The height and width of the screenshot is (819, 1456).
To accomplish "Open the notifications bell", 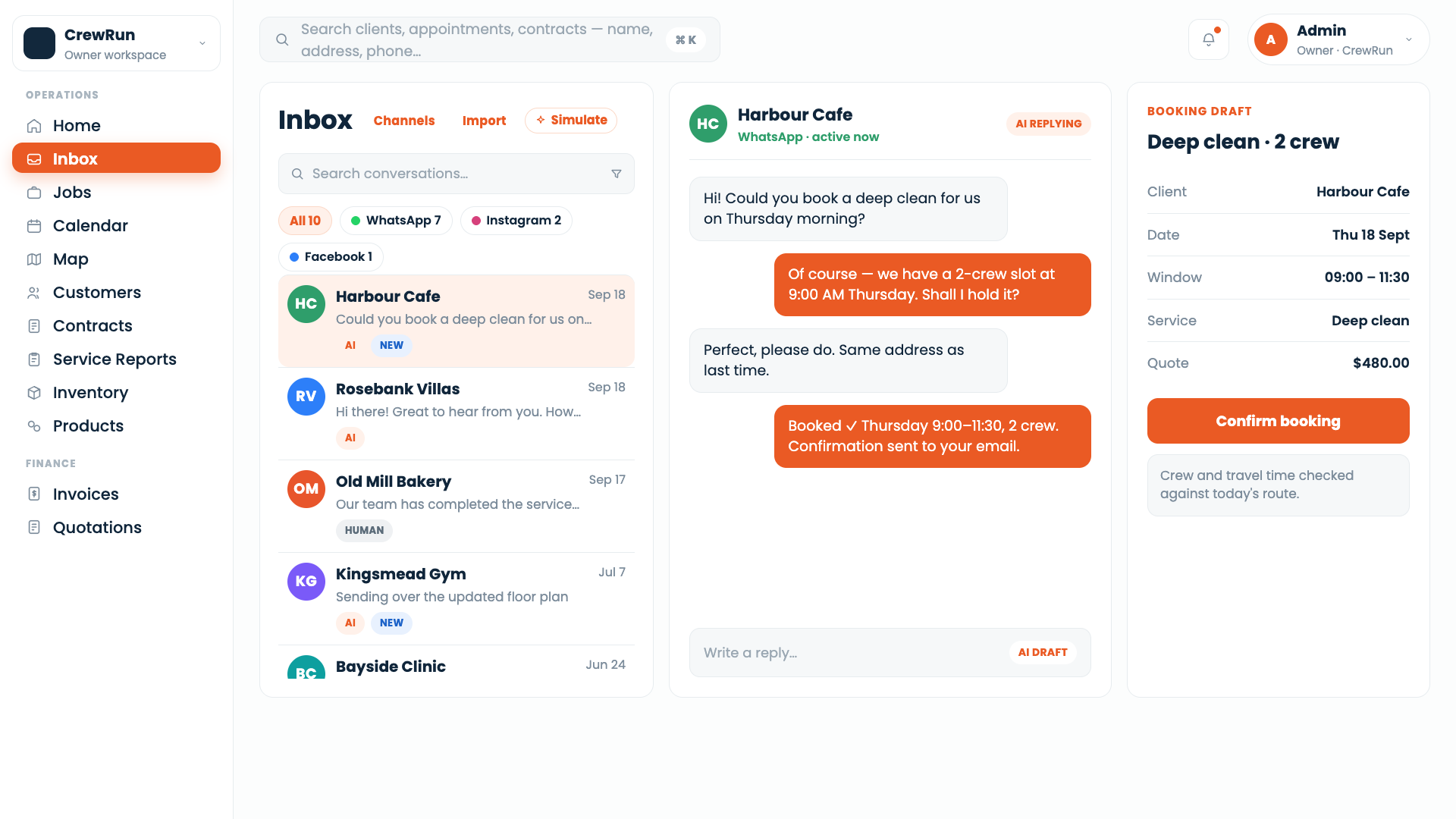I will point(1209,39).
